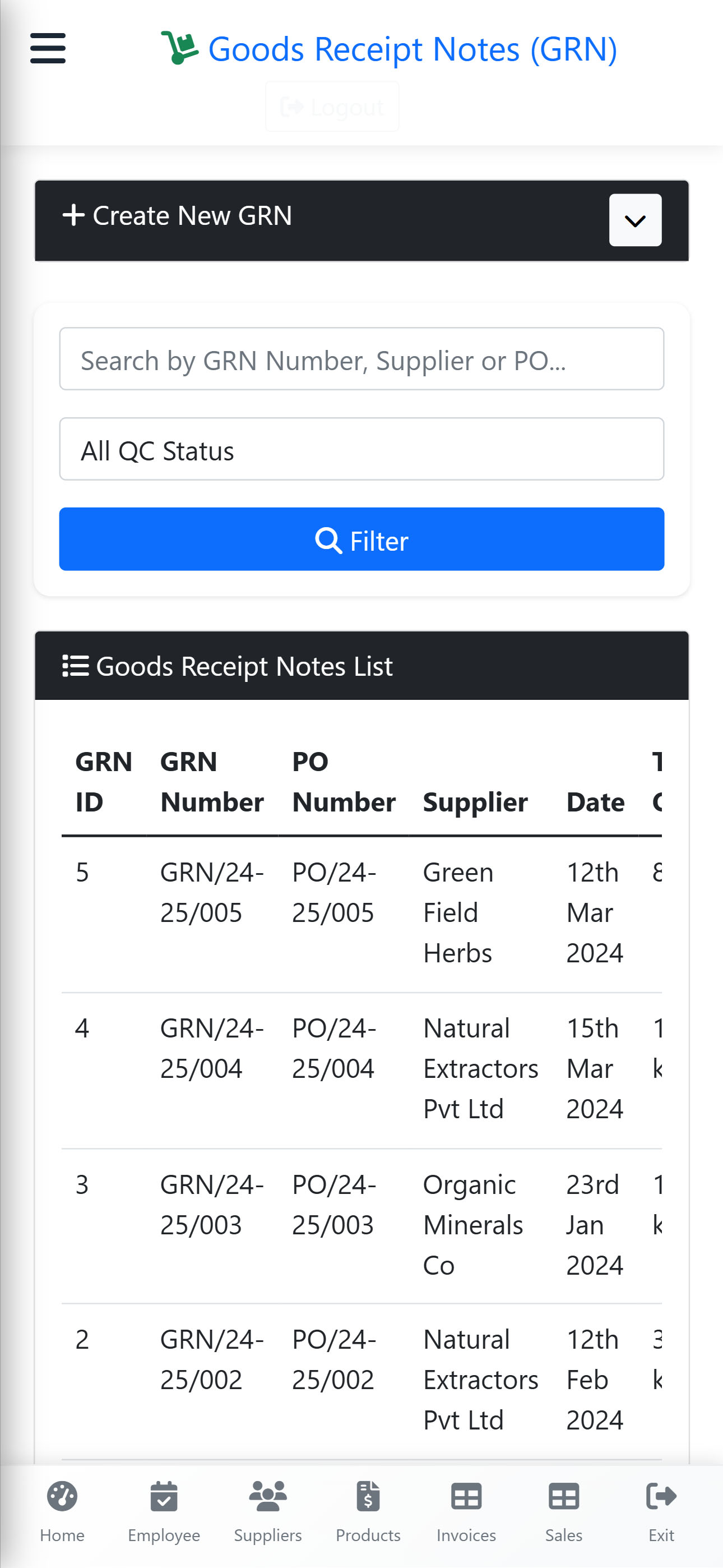The width and height of the screenshot is (723, 1568).
Task: Click the 12th Mar 2024 date cell
Action: (x=595, y=913)
